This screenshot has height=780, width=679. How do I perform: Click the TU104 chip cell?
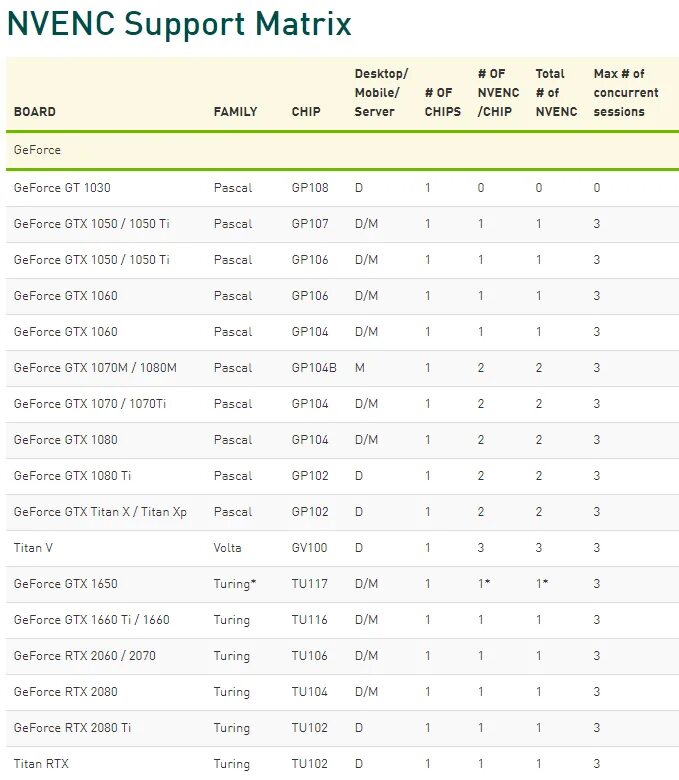[309, 691]
